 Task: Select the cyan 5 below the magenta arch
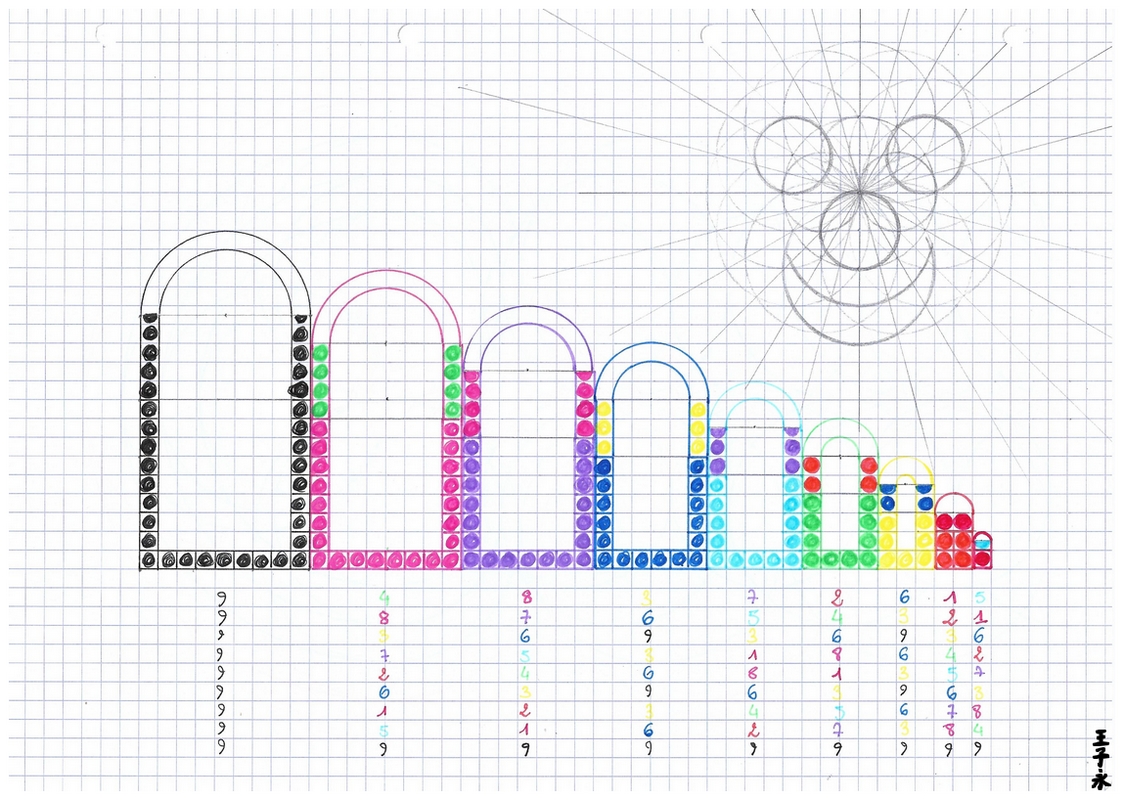click(x=384, y=730)
